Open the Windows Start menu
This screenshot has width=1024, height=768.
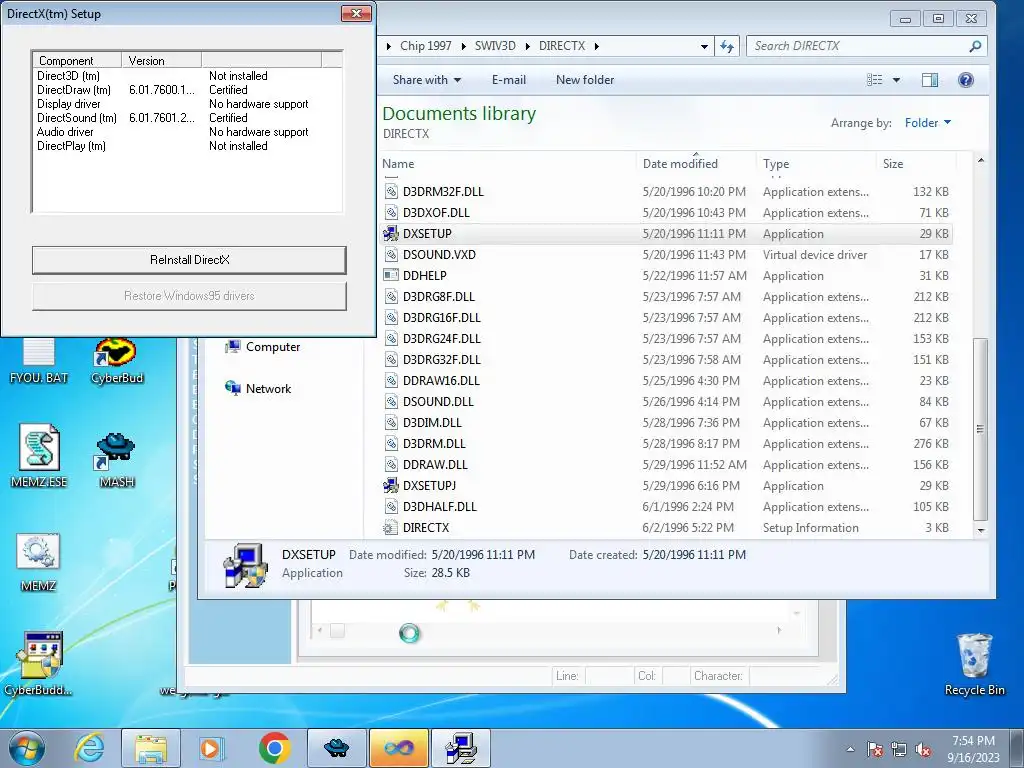[26, 748]
